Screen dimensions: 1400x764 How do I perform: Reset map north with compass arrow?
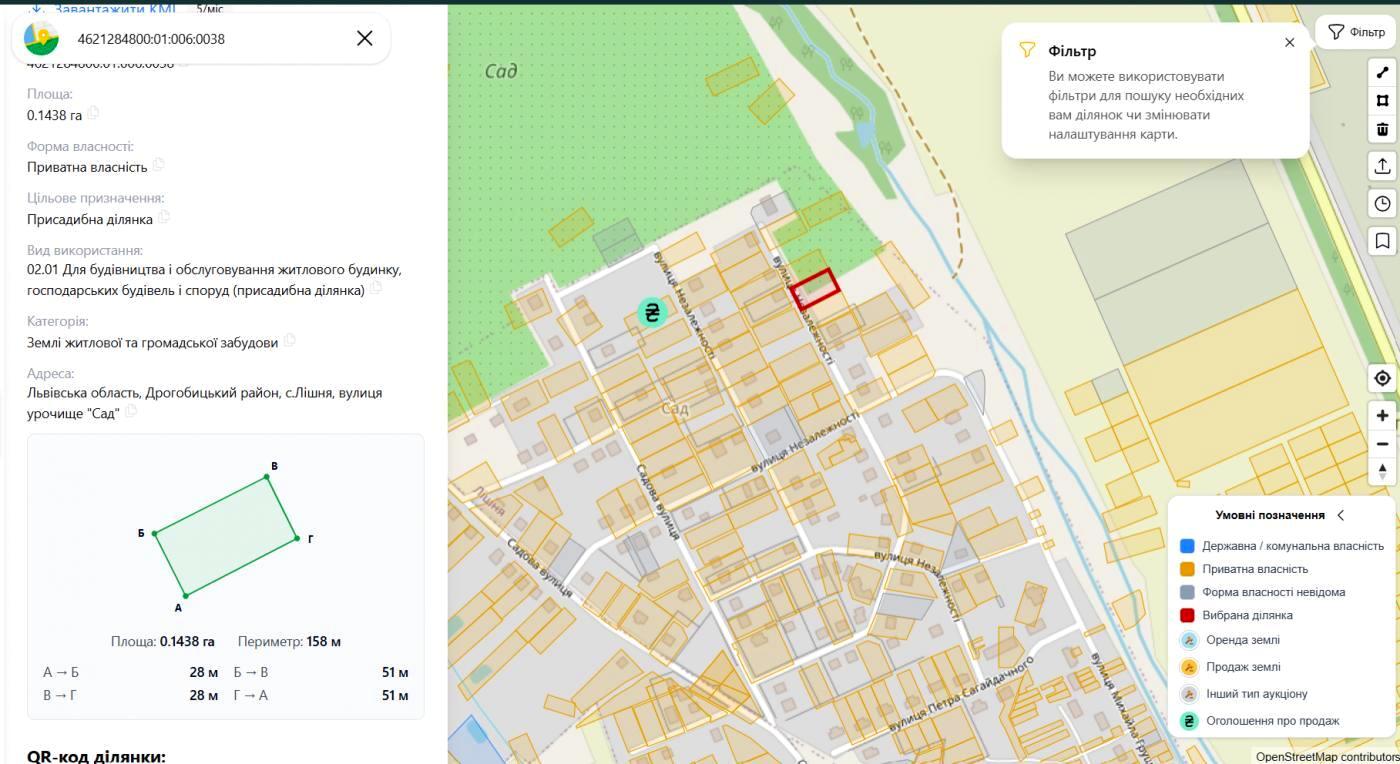1382,471
